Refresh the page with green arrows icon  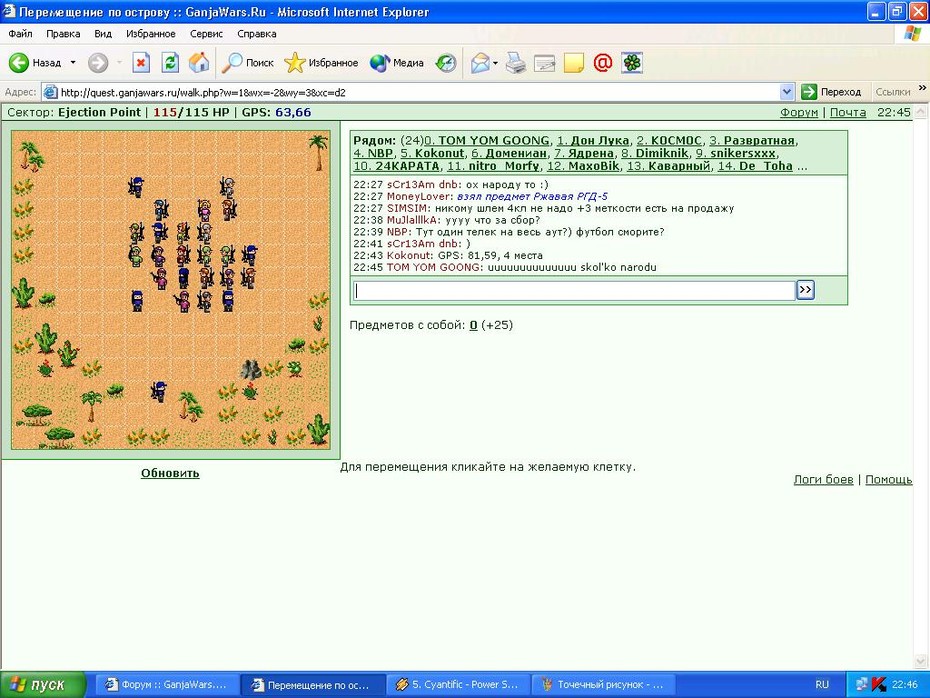[170, 62]
